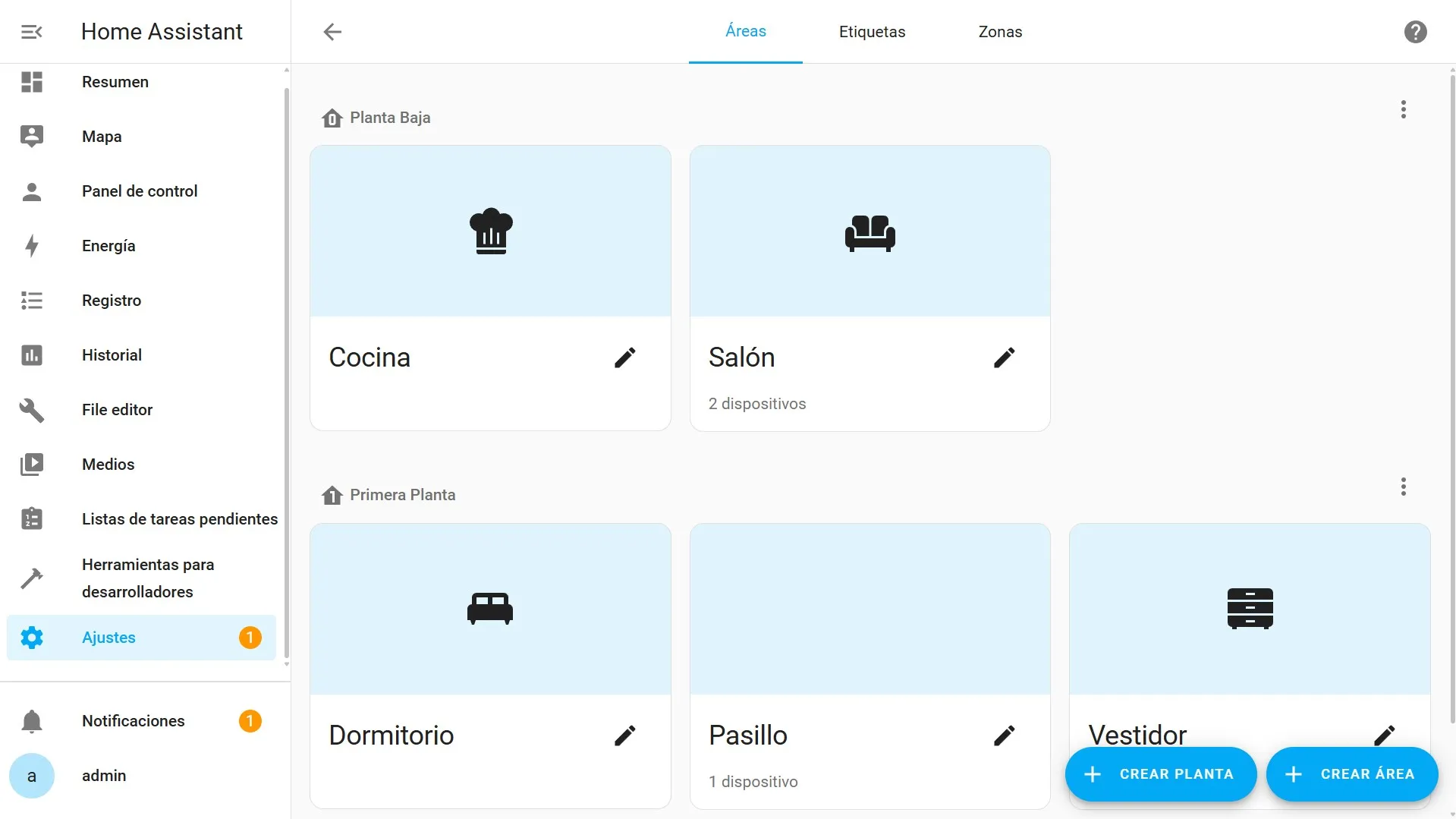Screen dimensions: 1456x819
Task: Collapse the sidebar with the menu icon
Action: click(x=31, y=32)
